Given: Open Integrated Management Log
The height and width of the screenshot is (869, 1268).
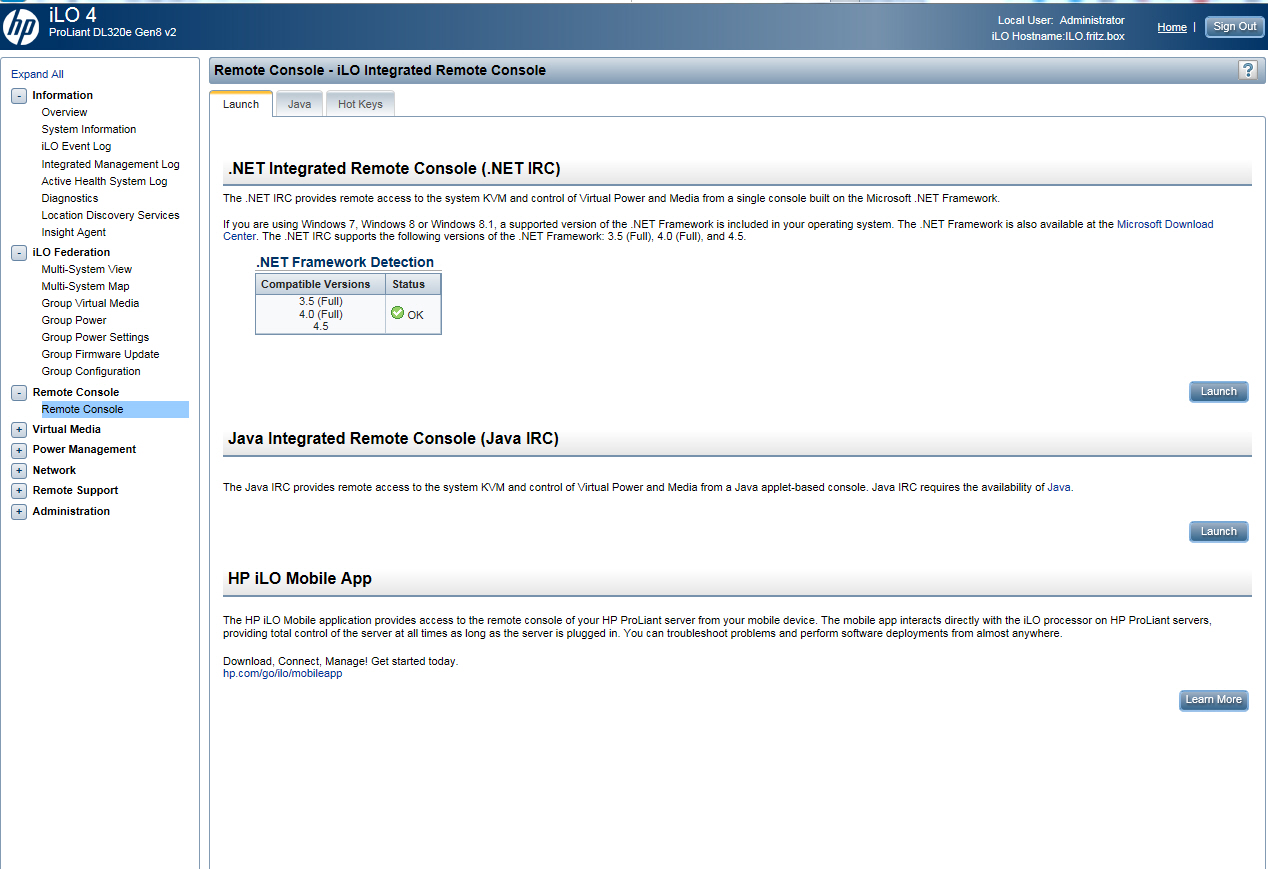Looking at the screenshot, I should [110, 165].
